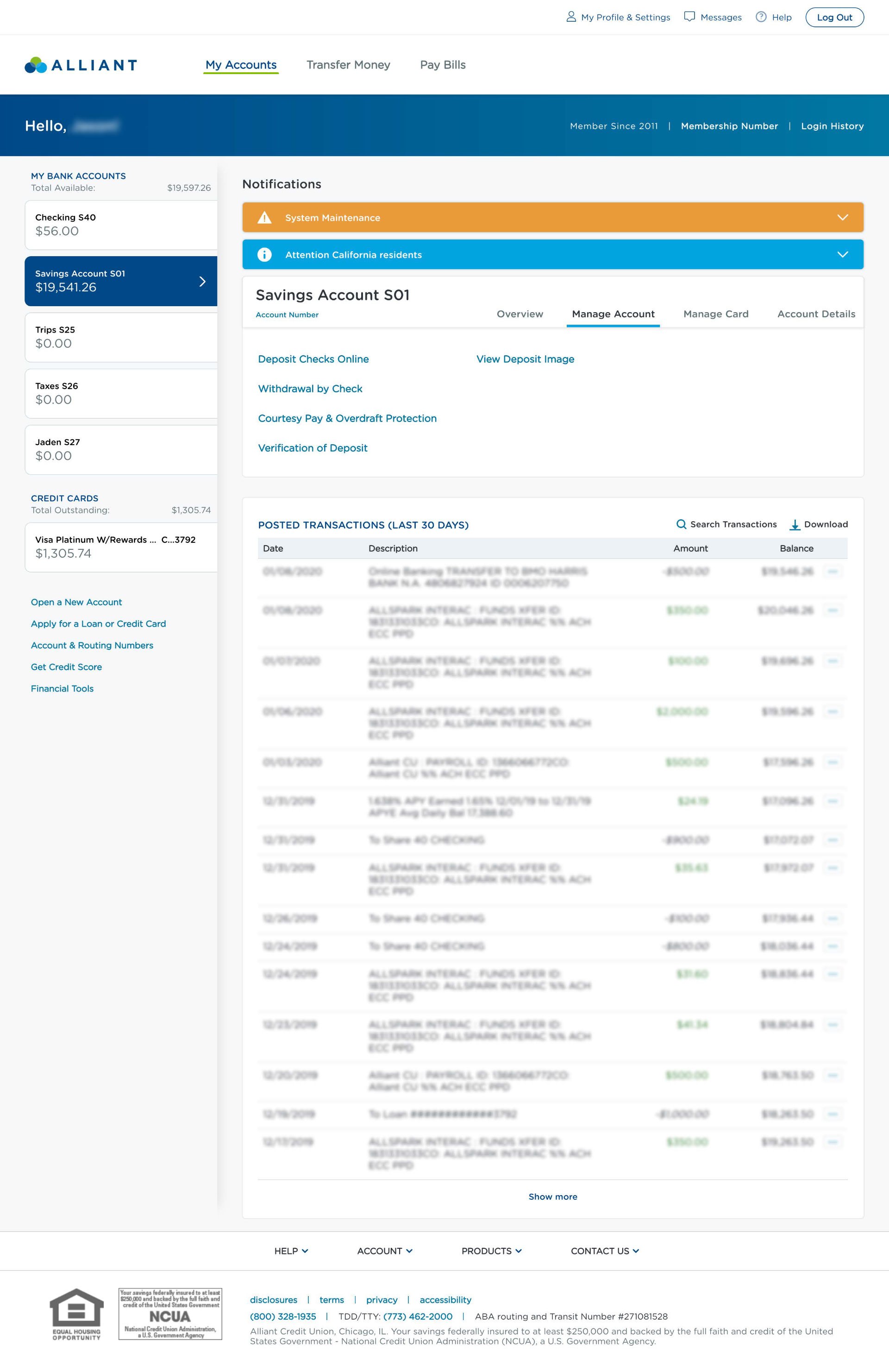Open the CONTACT US footer dropdown

pos(605,1251)
